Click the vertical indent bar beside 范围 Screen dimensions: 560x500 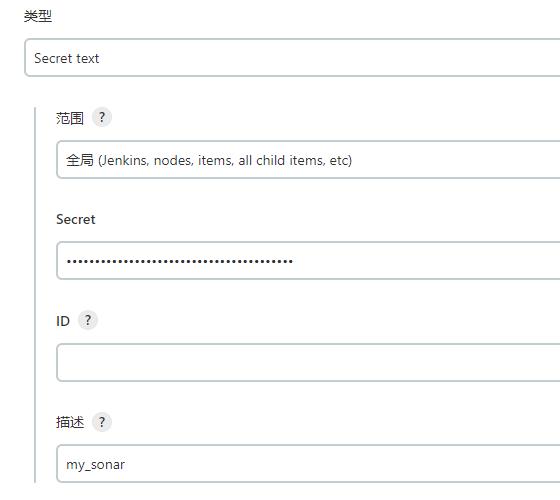coord(35,295)
